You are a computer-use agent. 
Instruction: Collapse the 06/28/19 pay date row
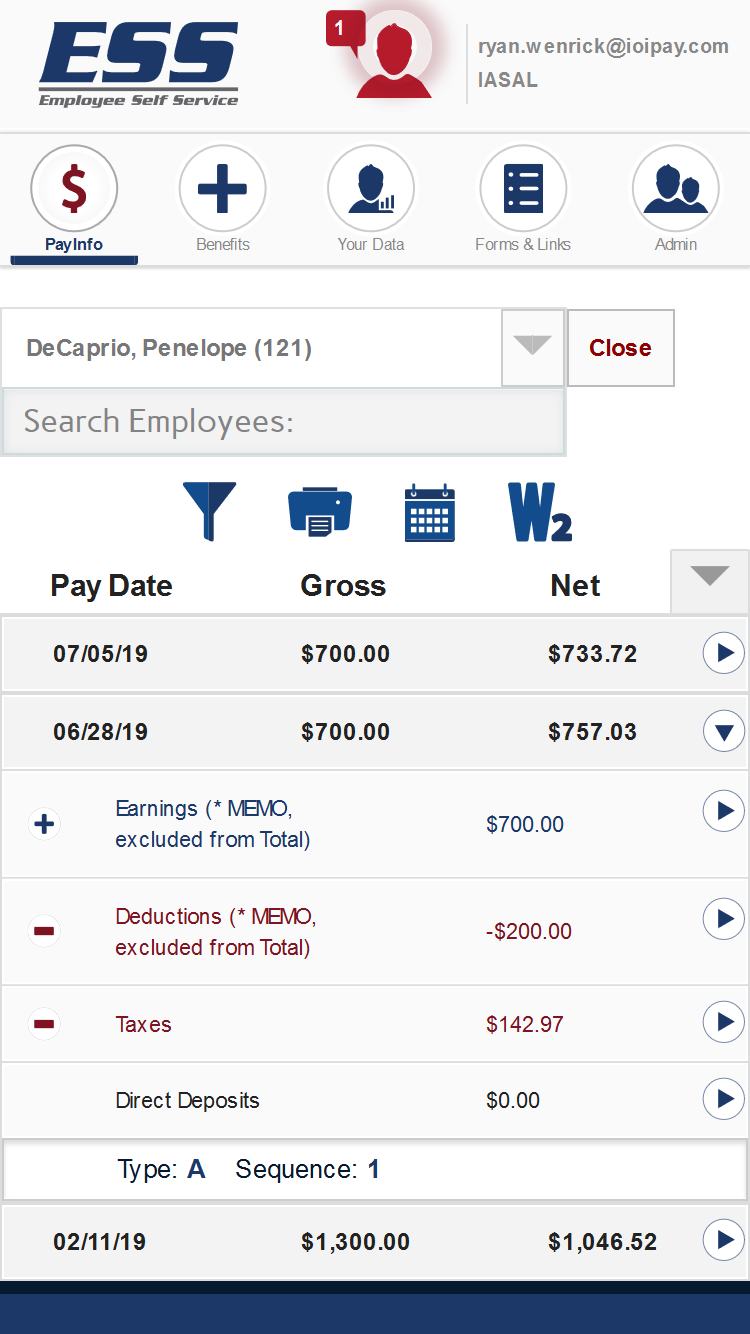(724, 732)
